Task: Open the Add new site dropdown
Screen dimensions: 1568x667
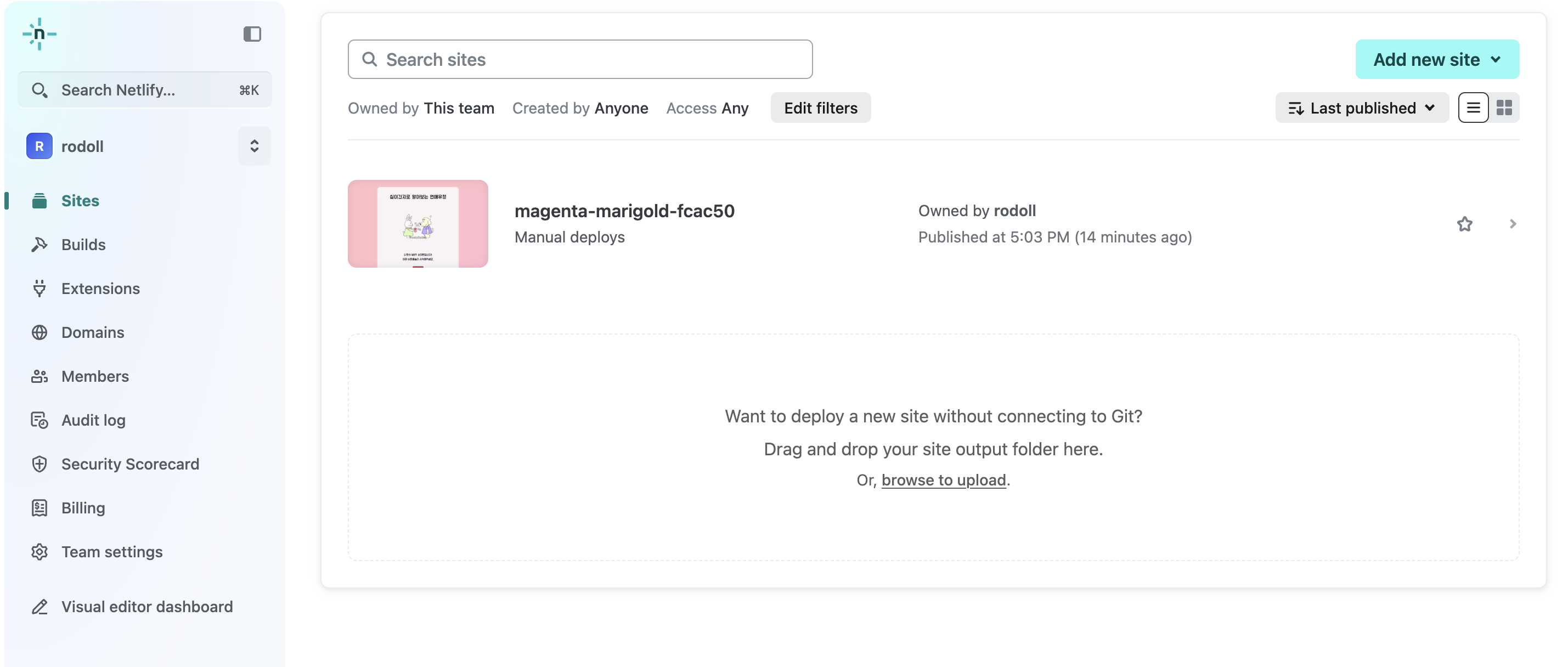Action: click(1436, 60)
